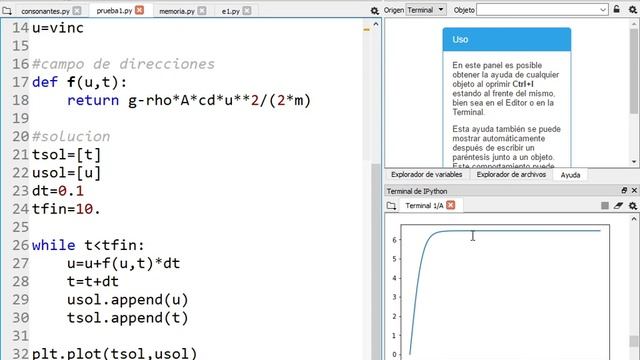Click the 'Uso' help header
The width and height of the screenshot is (640, 360).
tap(507, 40)
